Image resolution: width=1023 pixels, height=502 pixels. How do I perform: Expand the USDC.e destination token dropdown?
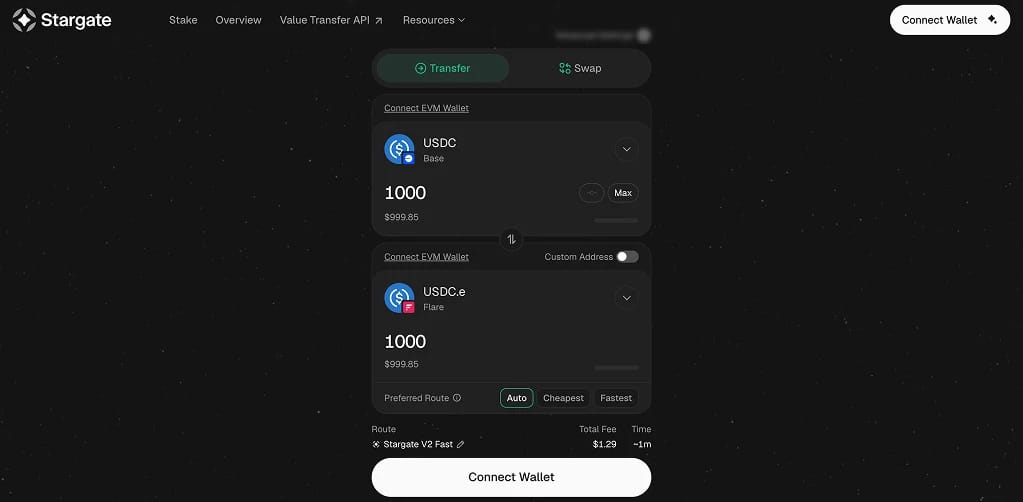tap(626, 298)
